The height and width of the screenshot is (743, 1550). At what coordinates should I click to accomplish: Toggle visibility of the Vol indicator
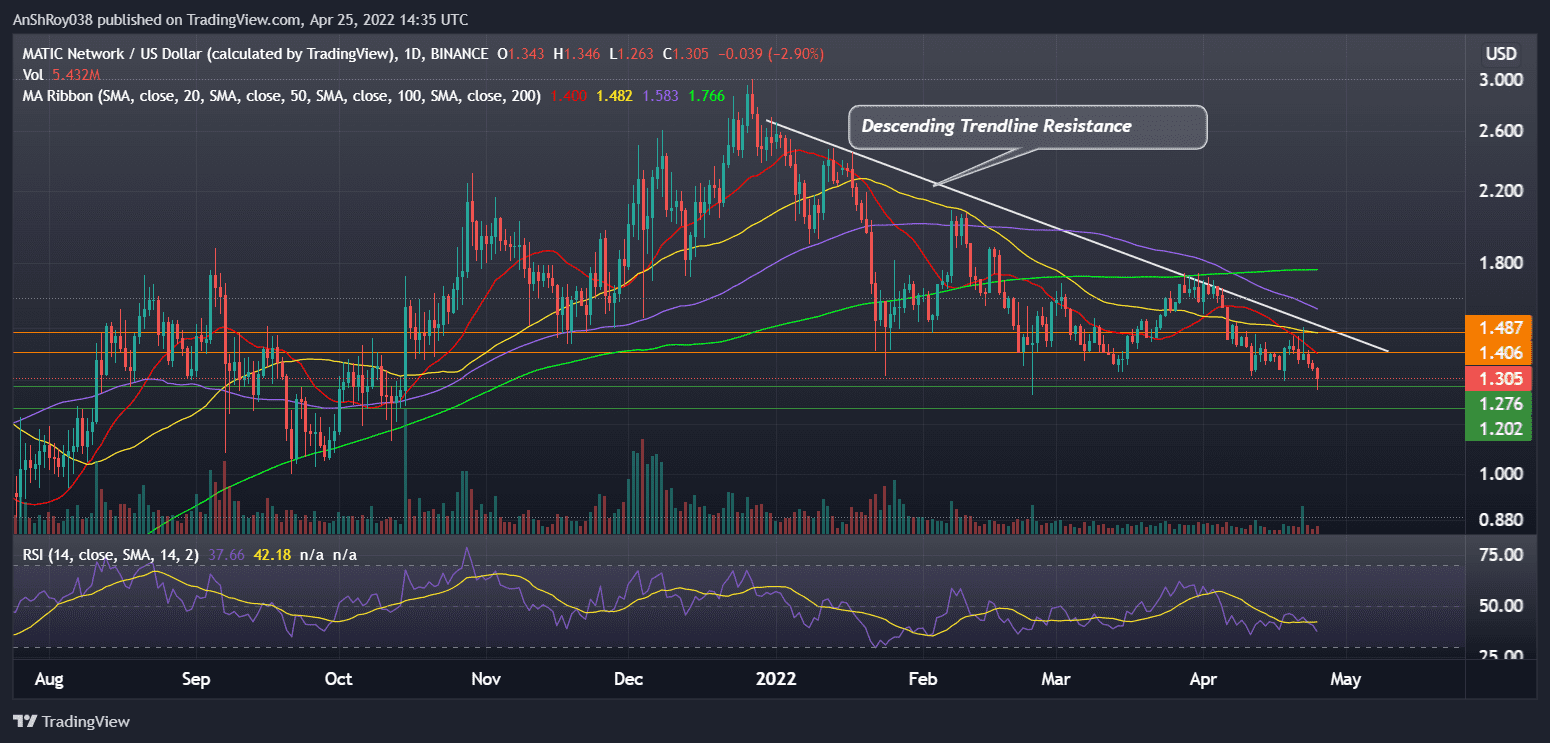[32, 75]
